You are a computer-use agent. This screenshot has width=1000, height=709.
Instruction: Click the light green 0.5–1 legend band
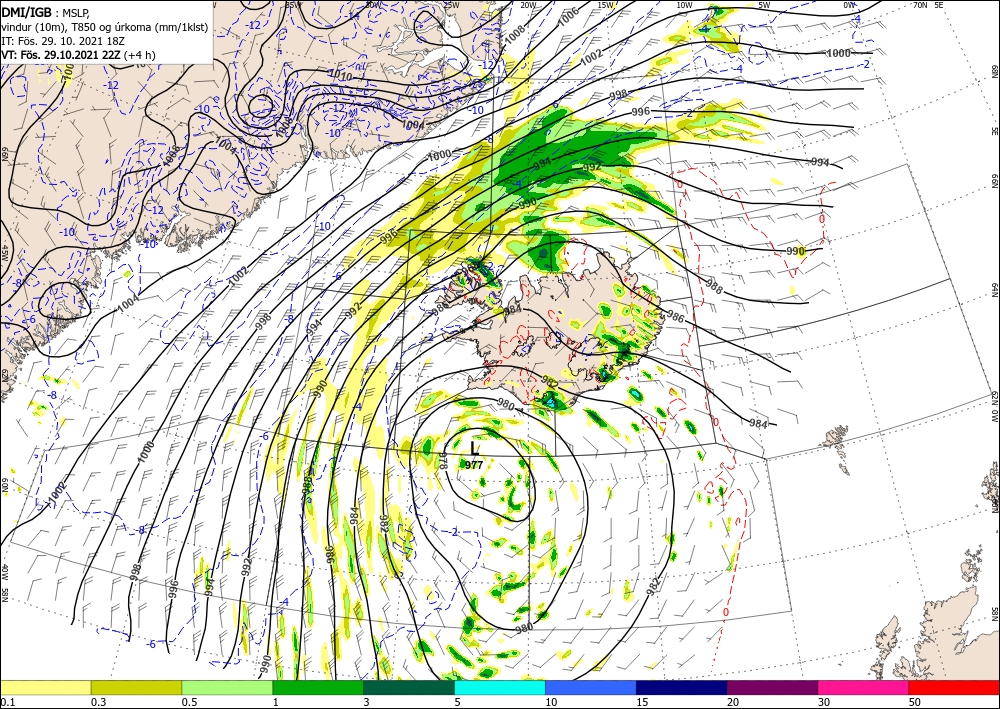click(227, 687)
